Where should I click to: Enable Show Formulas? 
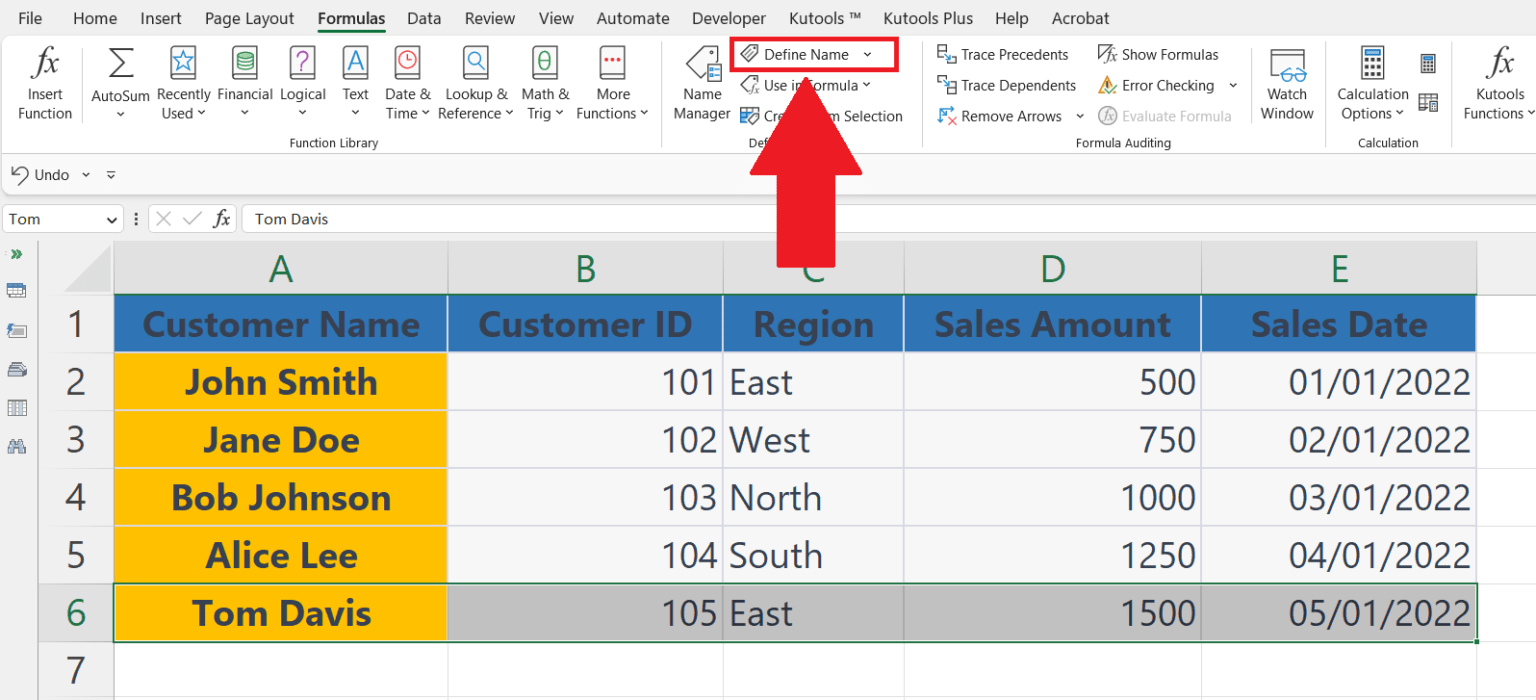(x=1158, y=54)
